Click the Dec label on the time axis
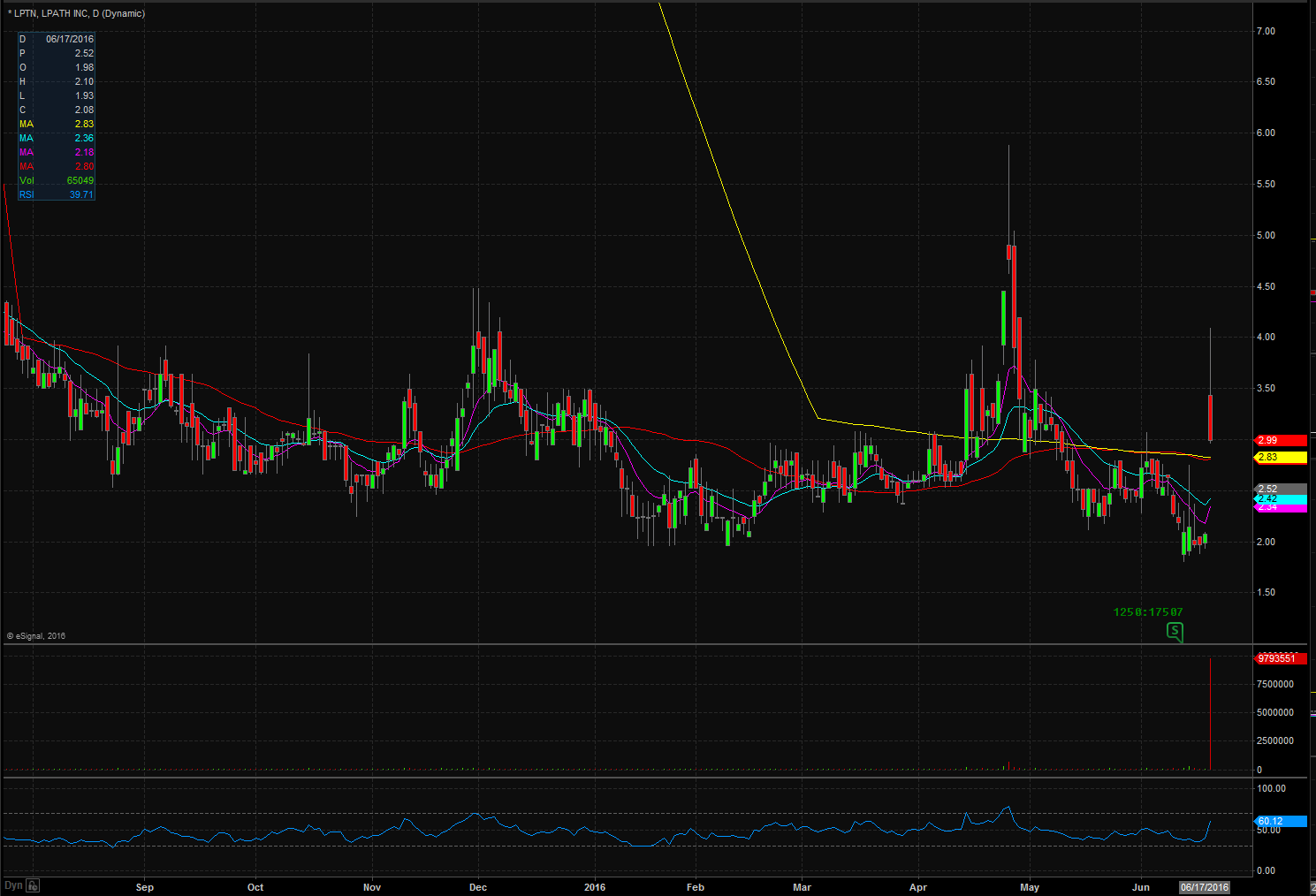This screenshot has height=896, width=1316. (x=478, y=887)
